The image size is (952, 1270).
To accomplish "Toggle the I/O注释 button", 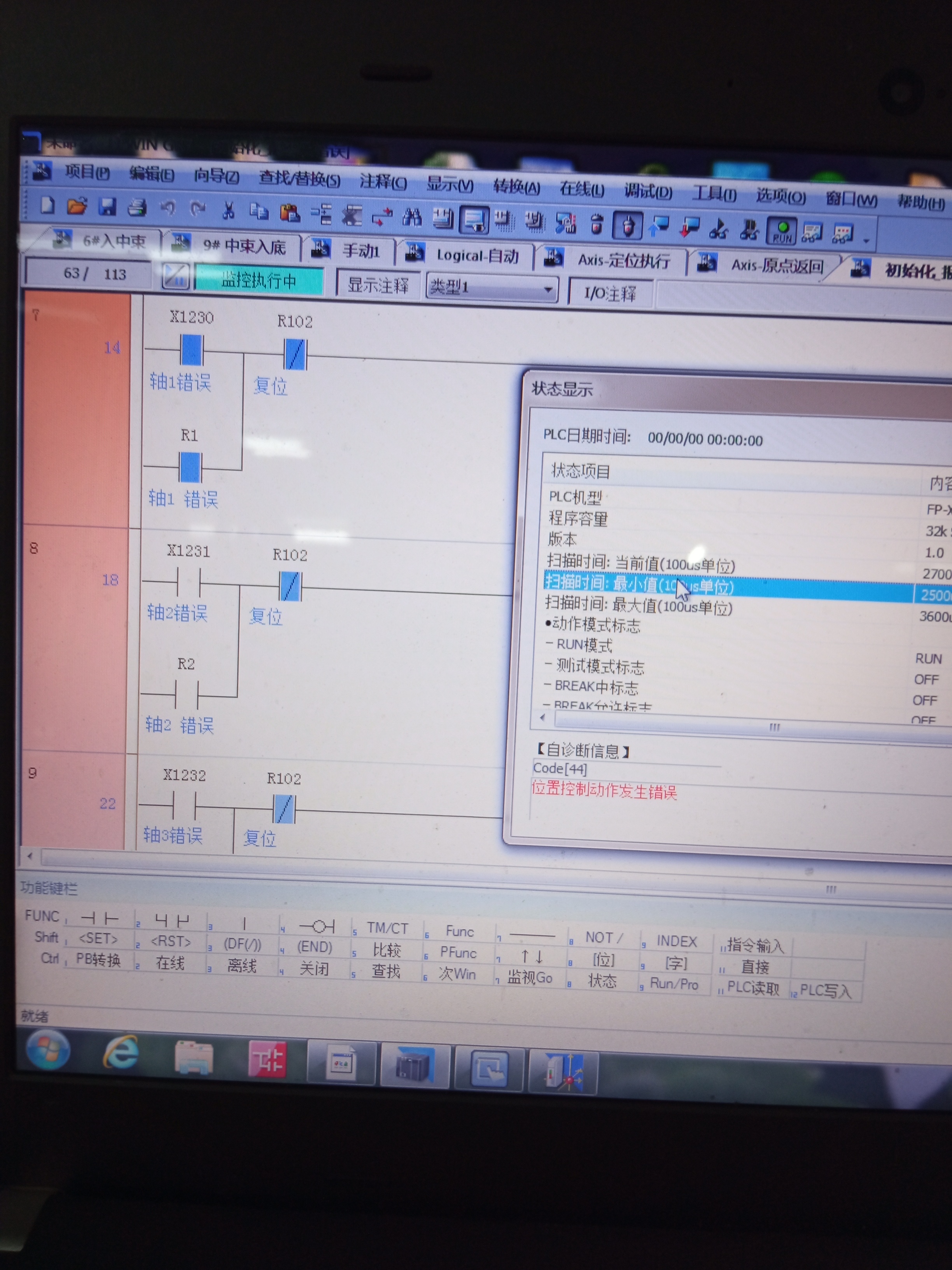I will tap(610, 293).
